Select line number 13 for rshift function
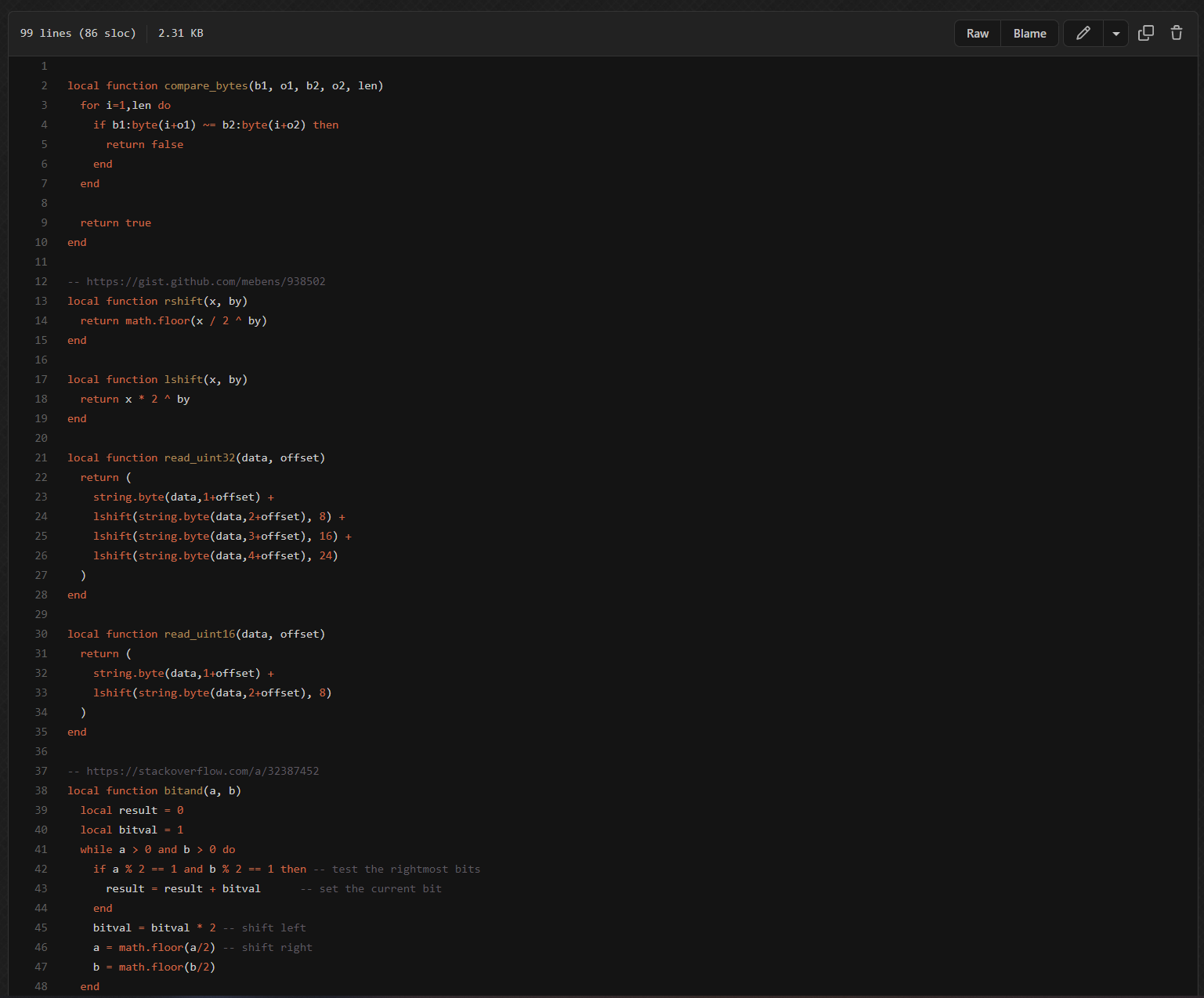This screenshot has height=998, width=1204. [41, 301]
